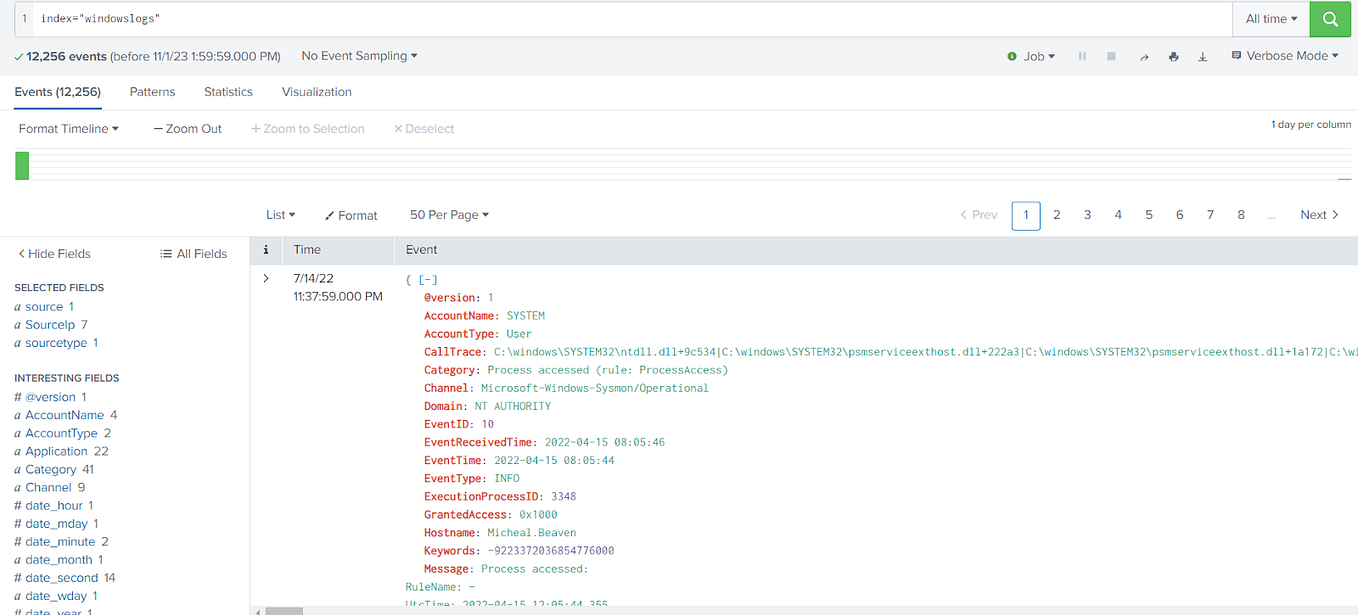Change results count via 50 Per Page dropdown
The height and width of the screenshot is (615, 1358).
pos(446,214)
